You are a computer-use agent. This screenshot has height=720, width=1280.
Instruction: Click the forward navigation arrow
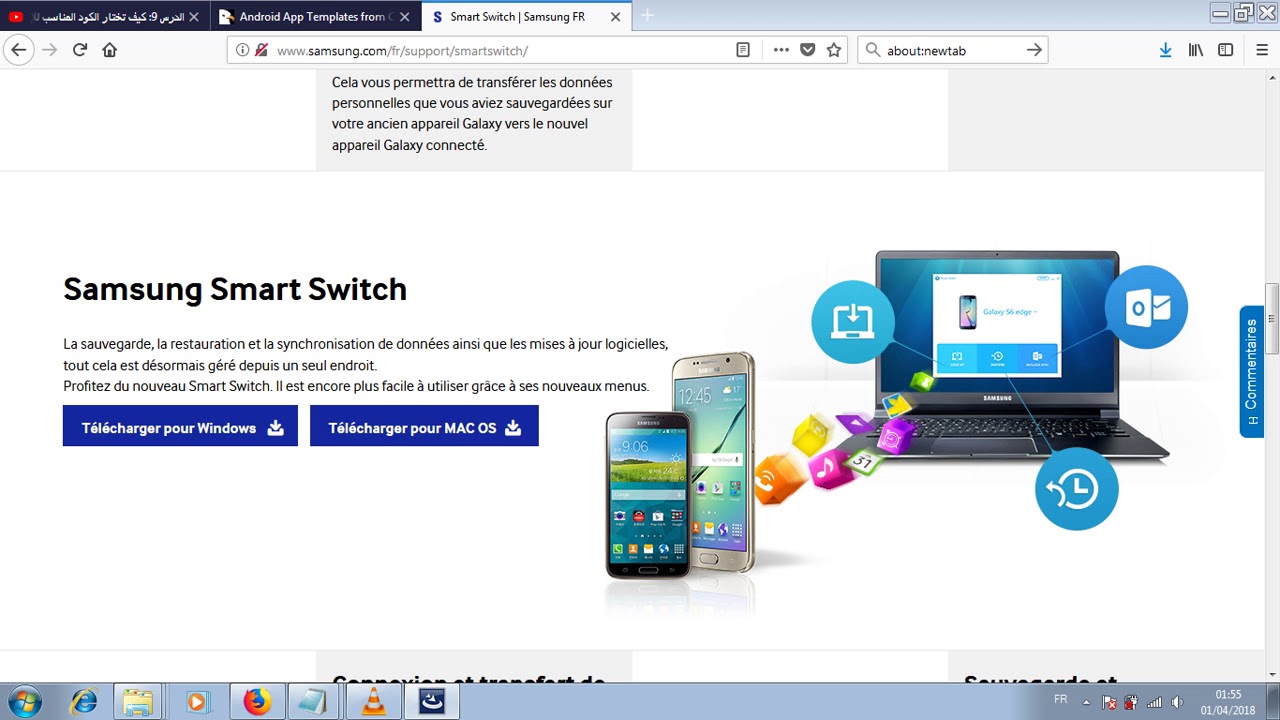coord(50,50)
